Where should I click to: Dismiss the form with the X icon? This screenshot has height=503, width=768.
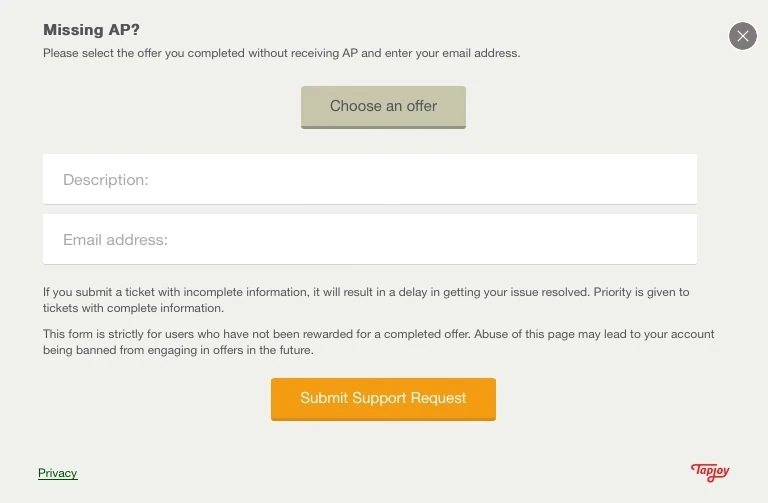click(x=742, y=37)
